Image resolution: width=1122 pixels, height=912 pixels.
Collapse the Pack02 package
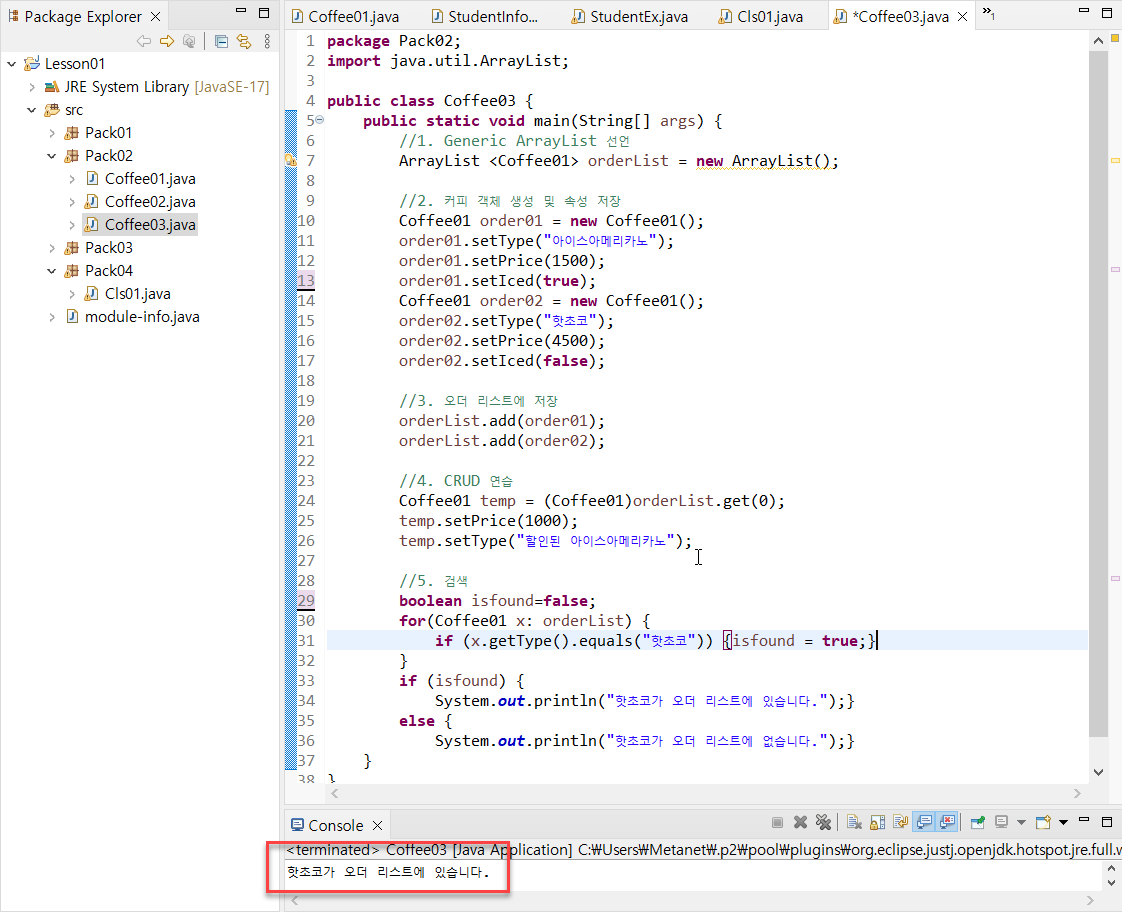(52, 155)
